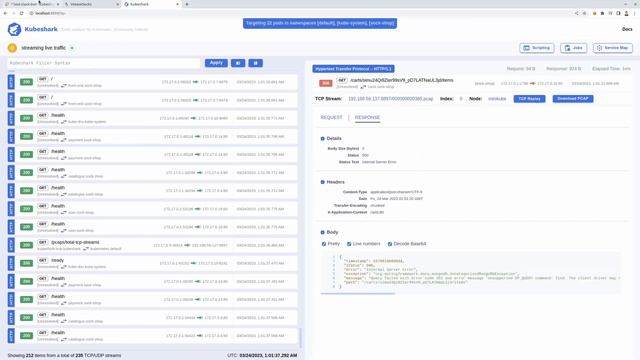The image size is (640, 360).
Task: Click the 200 badge of the /pcaps/total-tcp-streams row
Action: point(27,245)
